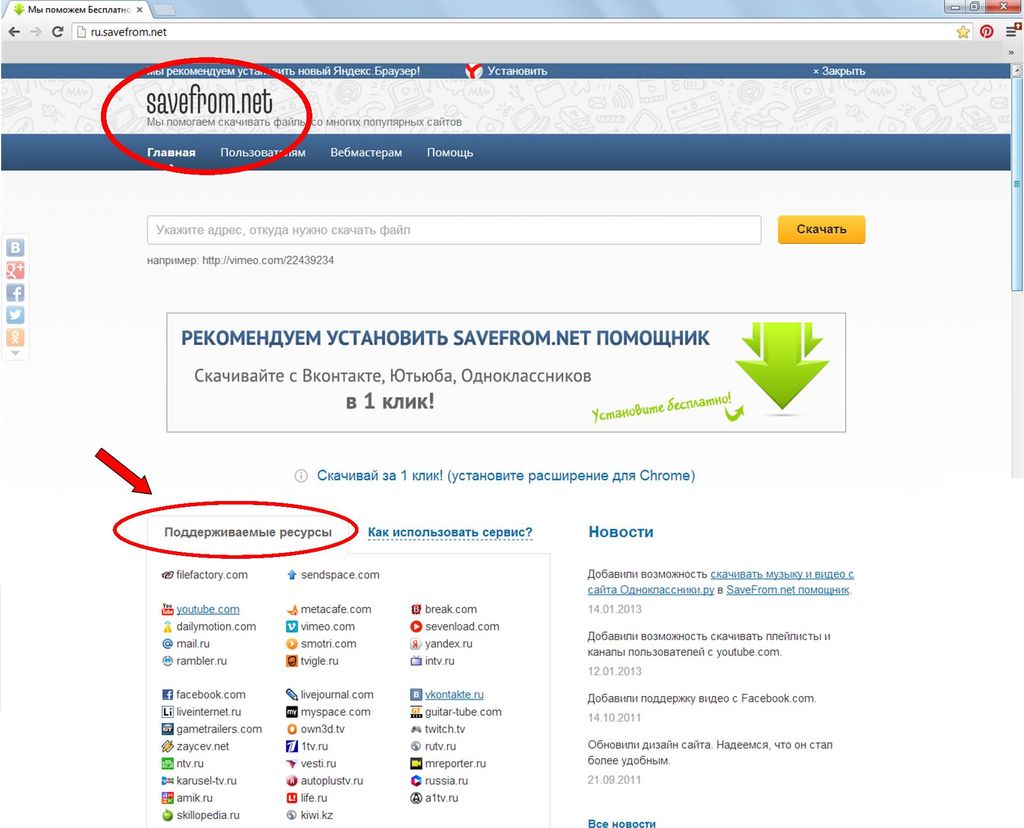
Task: Click the Yandex browser logo icon
Action: (x=473, y=71)
